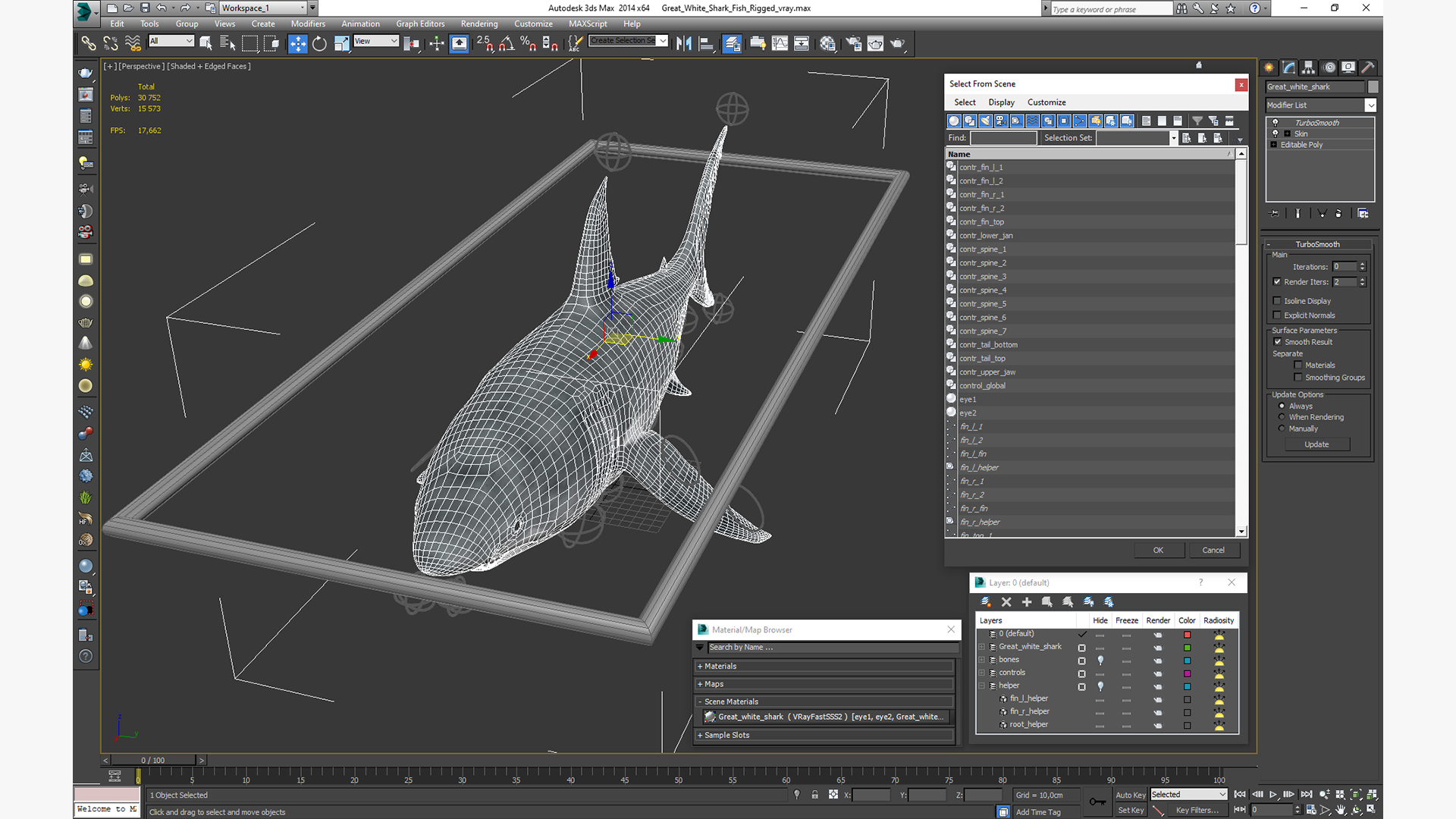Activate the Select and Link tool

pos(89,44)
